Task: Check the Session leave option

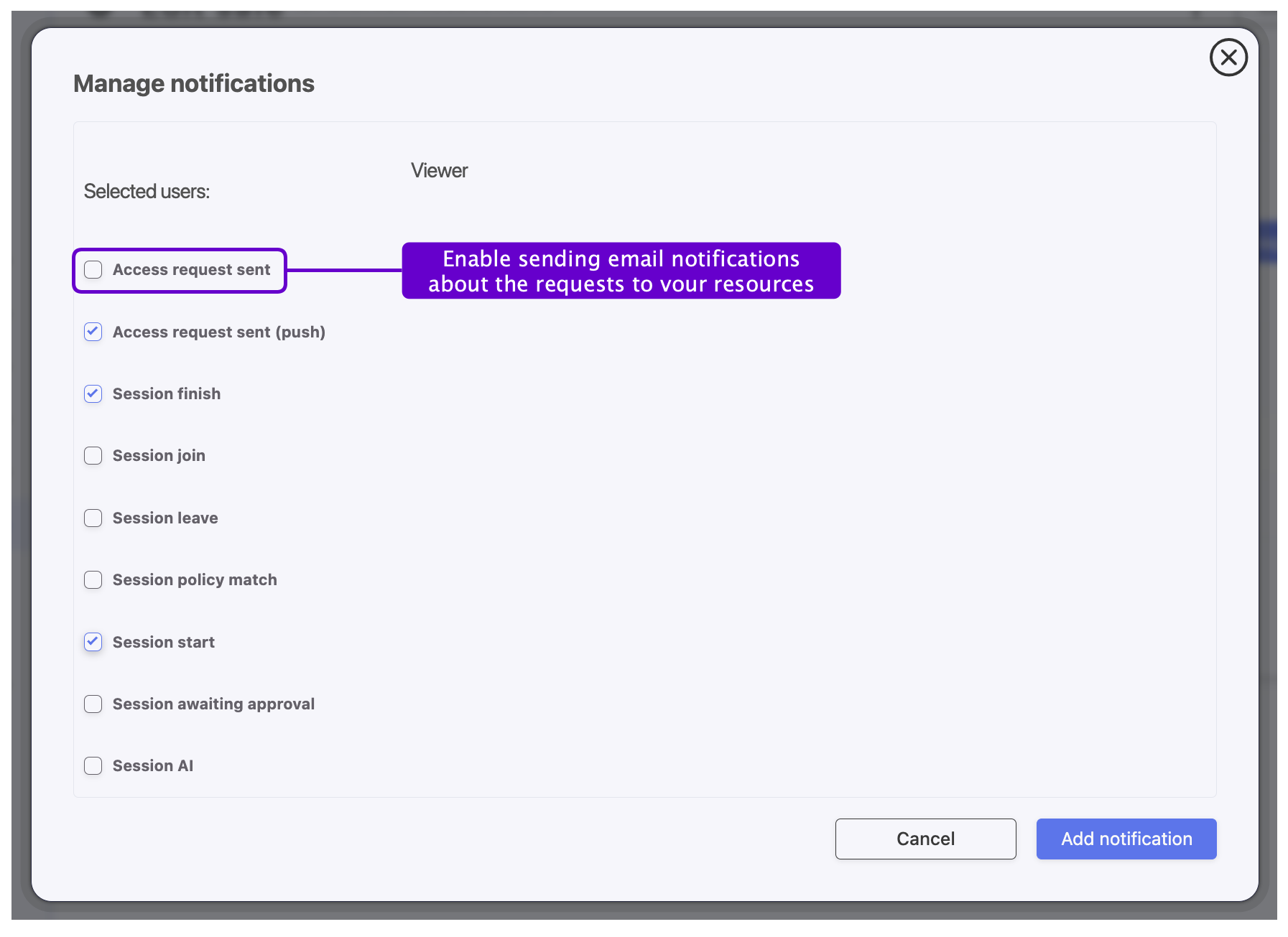Action: point(93,518)
